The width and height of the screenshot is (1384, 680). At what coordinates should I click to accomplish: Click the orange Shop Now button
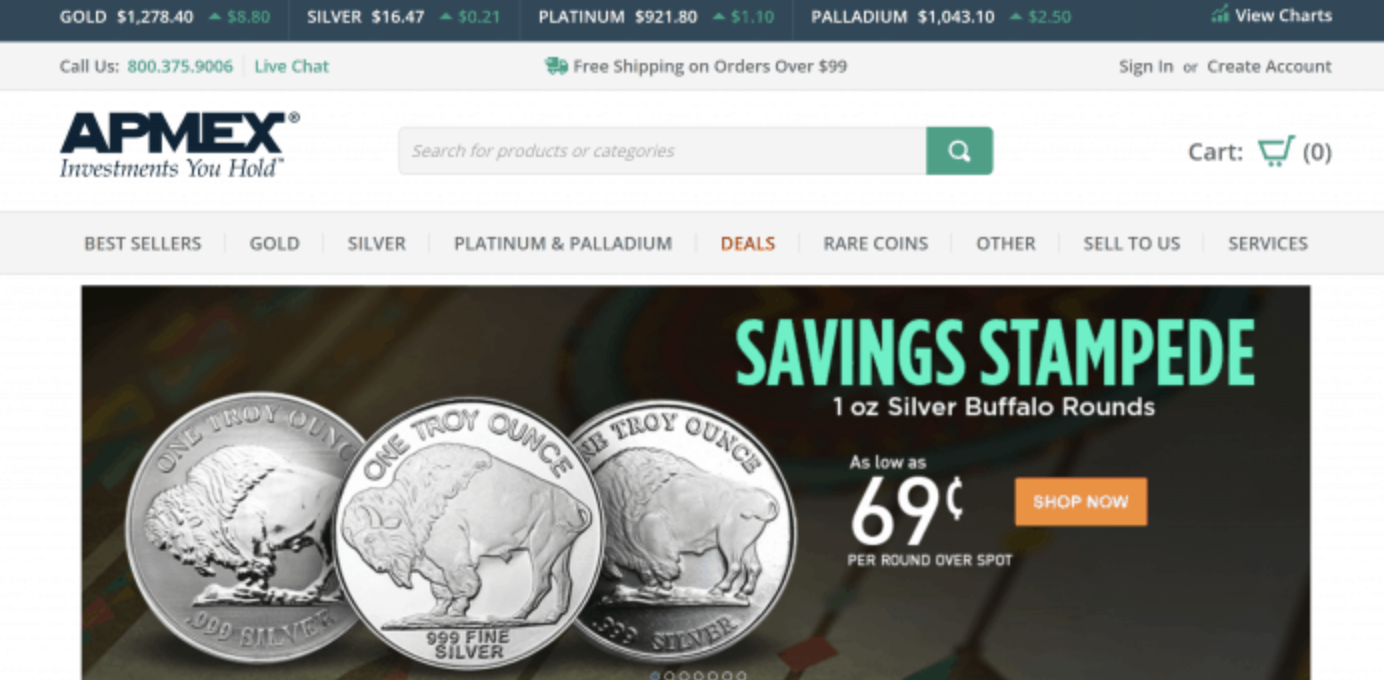click(1081, 502)
